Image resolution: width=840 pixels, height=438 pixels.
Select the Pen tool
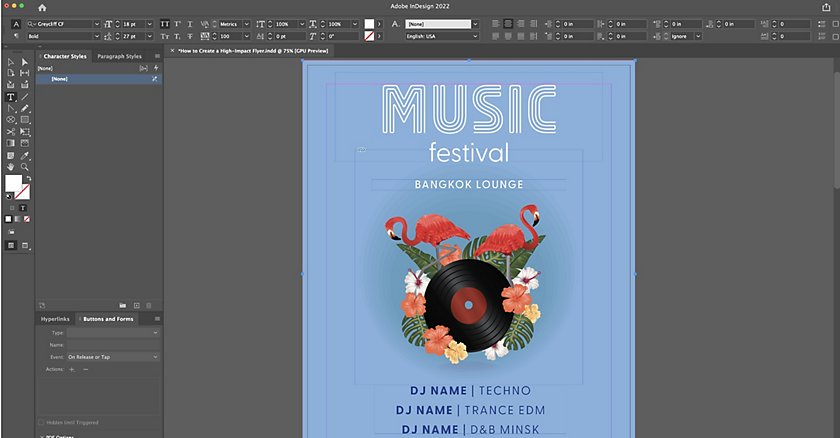[11, 109]
